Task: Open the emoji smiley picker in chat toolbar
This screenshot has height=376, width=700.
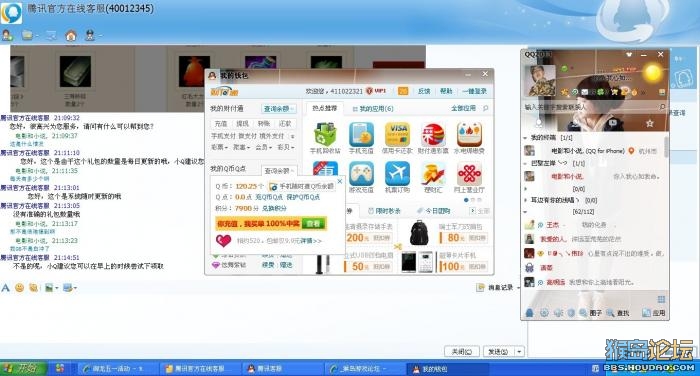Action: click(x=19, y=288)
